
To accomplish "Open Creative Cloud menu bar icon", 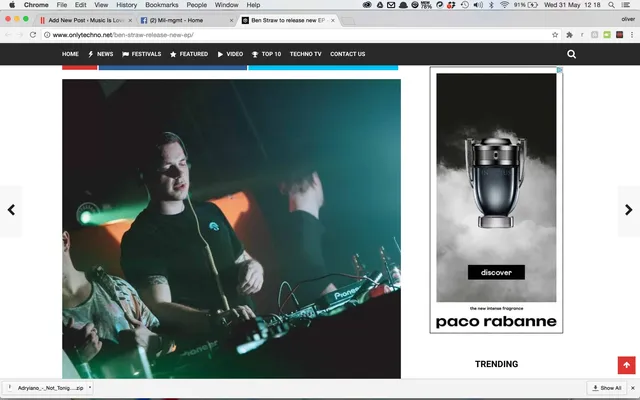I will click(x=367, y=5).
